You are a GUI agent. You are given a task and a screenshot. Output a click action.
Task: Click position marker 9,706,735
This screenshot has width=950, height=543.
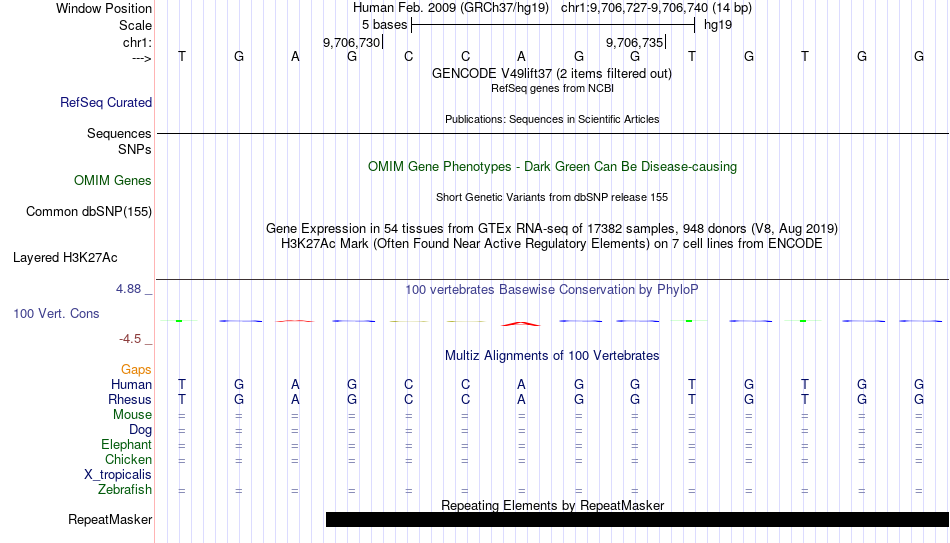point(636,42)
